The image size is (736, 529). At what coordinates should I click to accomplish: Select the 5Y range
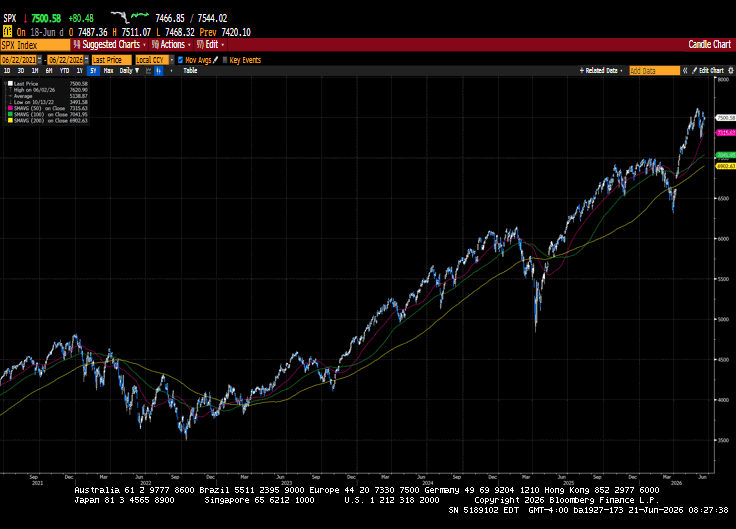pos(93,71)
